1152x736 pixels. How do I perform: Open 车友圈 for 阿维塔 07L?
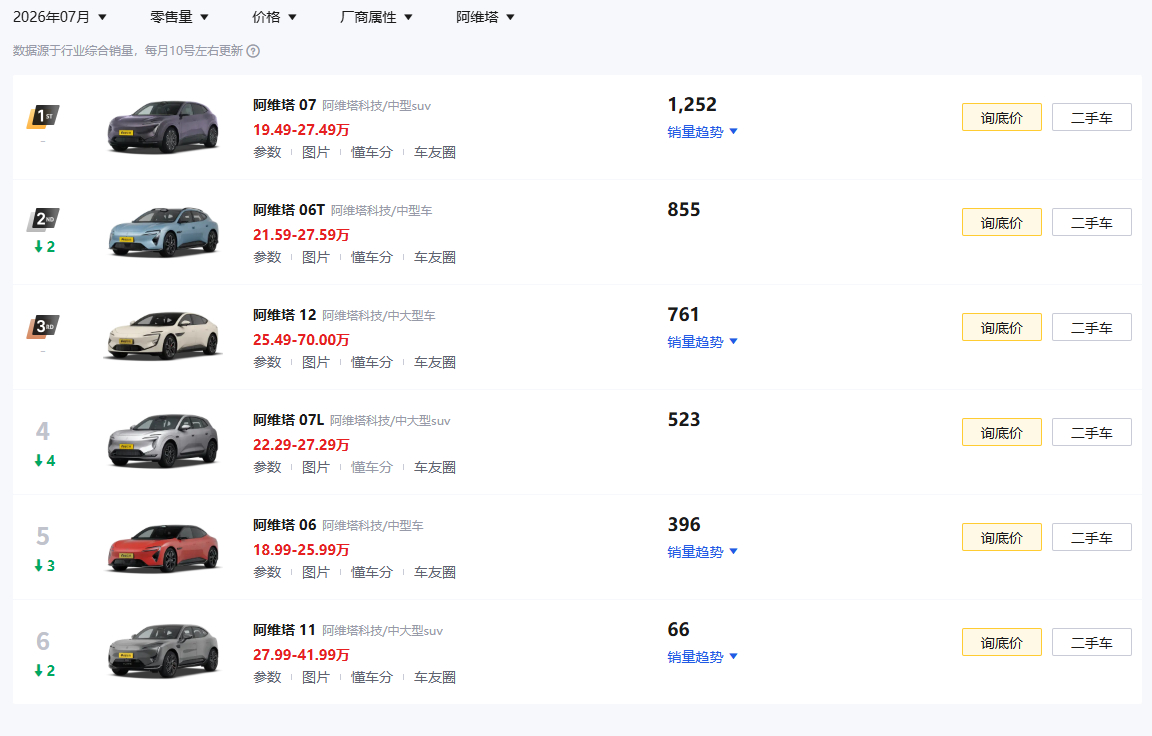pyautogui.click(x=435, y=467)
